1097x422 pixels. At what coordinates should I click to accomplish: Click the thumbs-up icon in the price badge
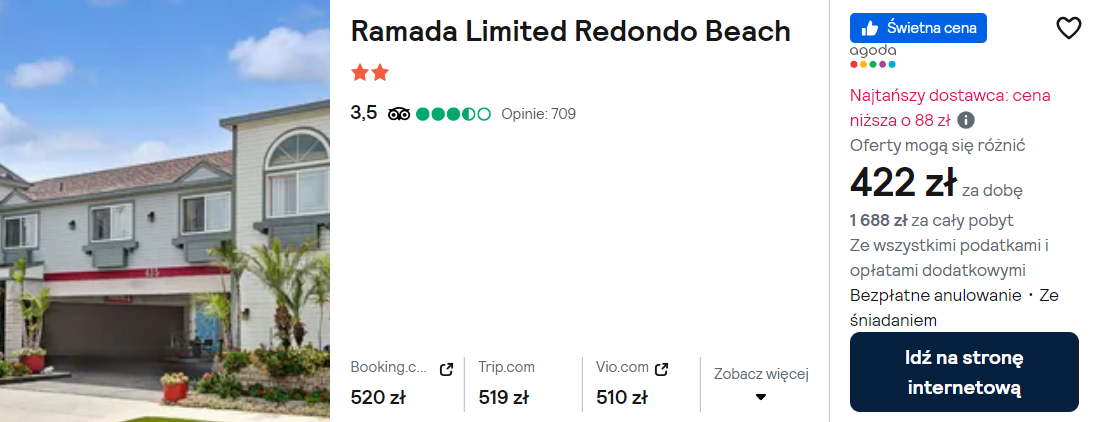point(869,28)
